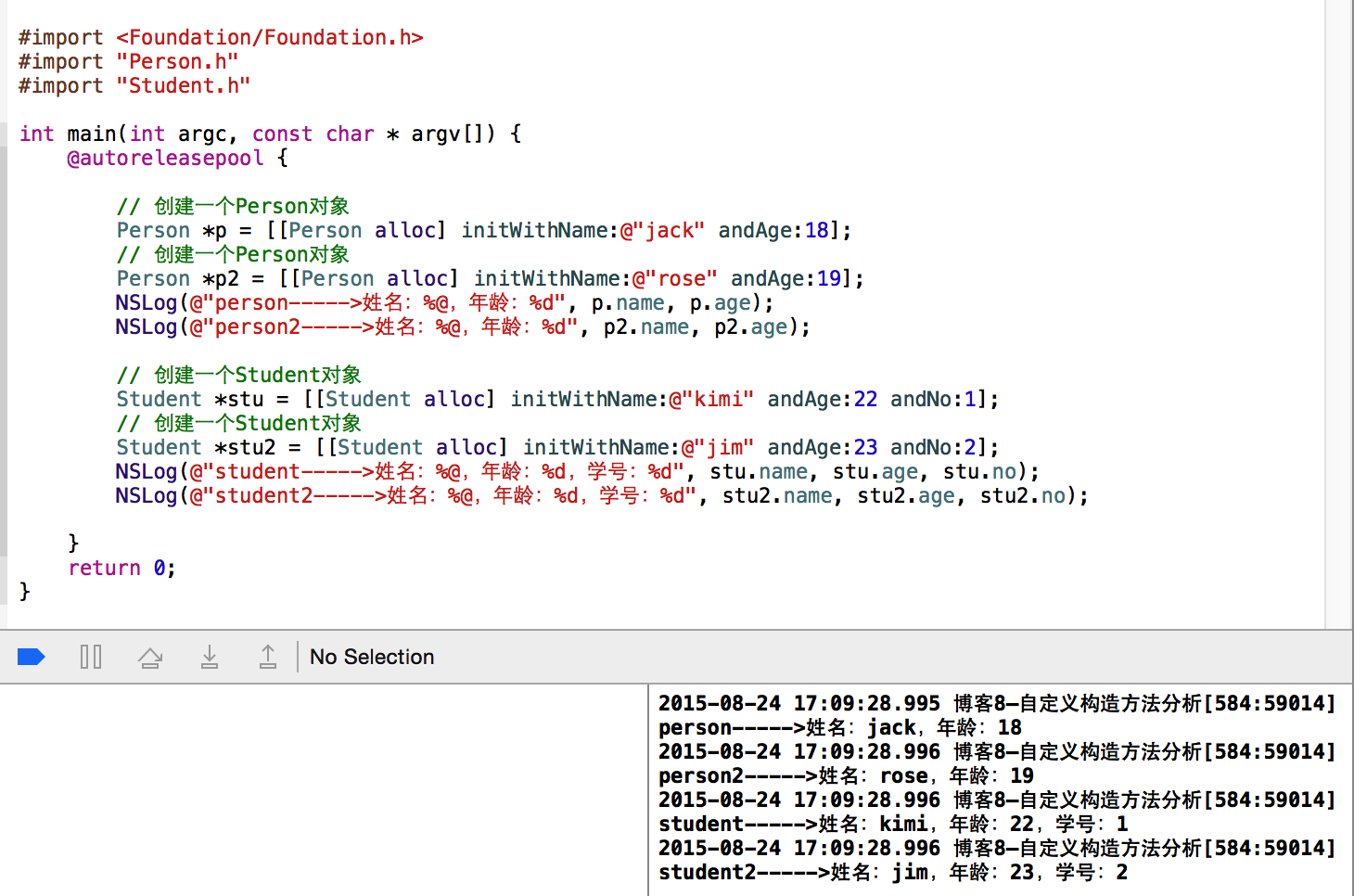Pause program execution in debug bar
1354x896 pixels.
(91, 658)
